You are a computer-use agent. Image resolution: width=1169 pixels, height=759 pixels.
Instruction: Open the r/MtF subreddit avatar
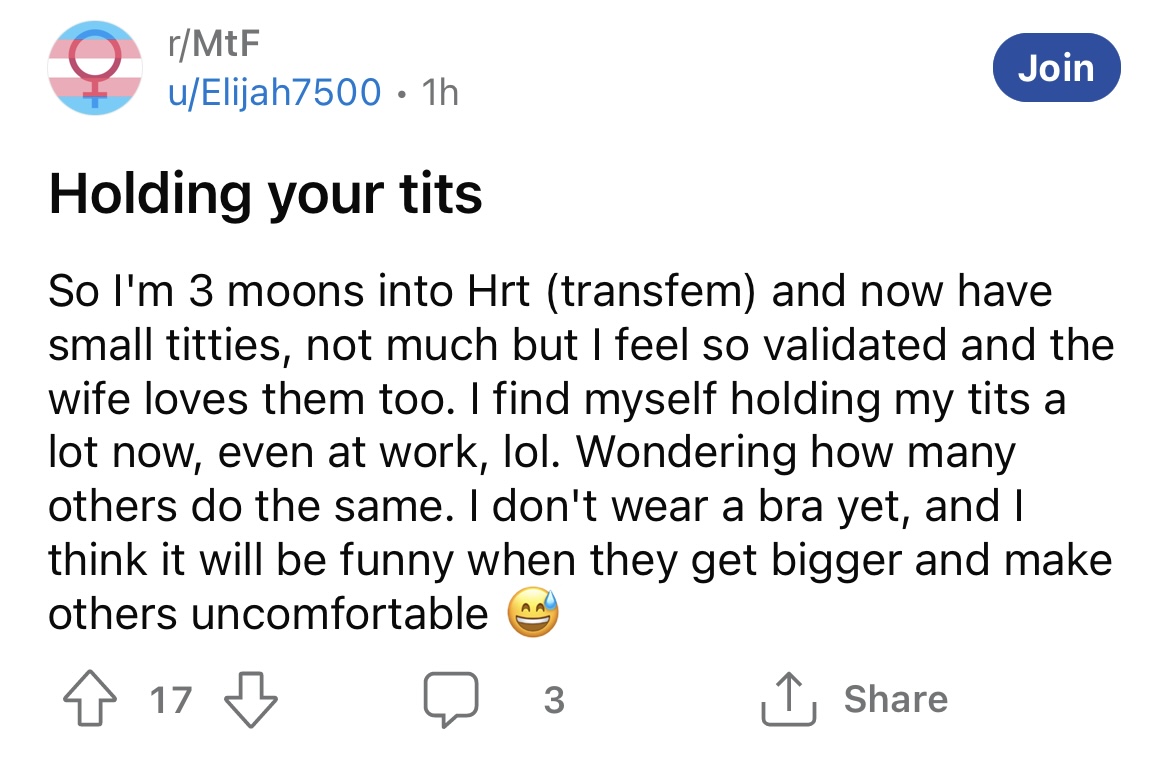94,68
